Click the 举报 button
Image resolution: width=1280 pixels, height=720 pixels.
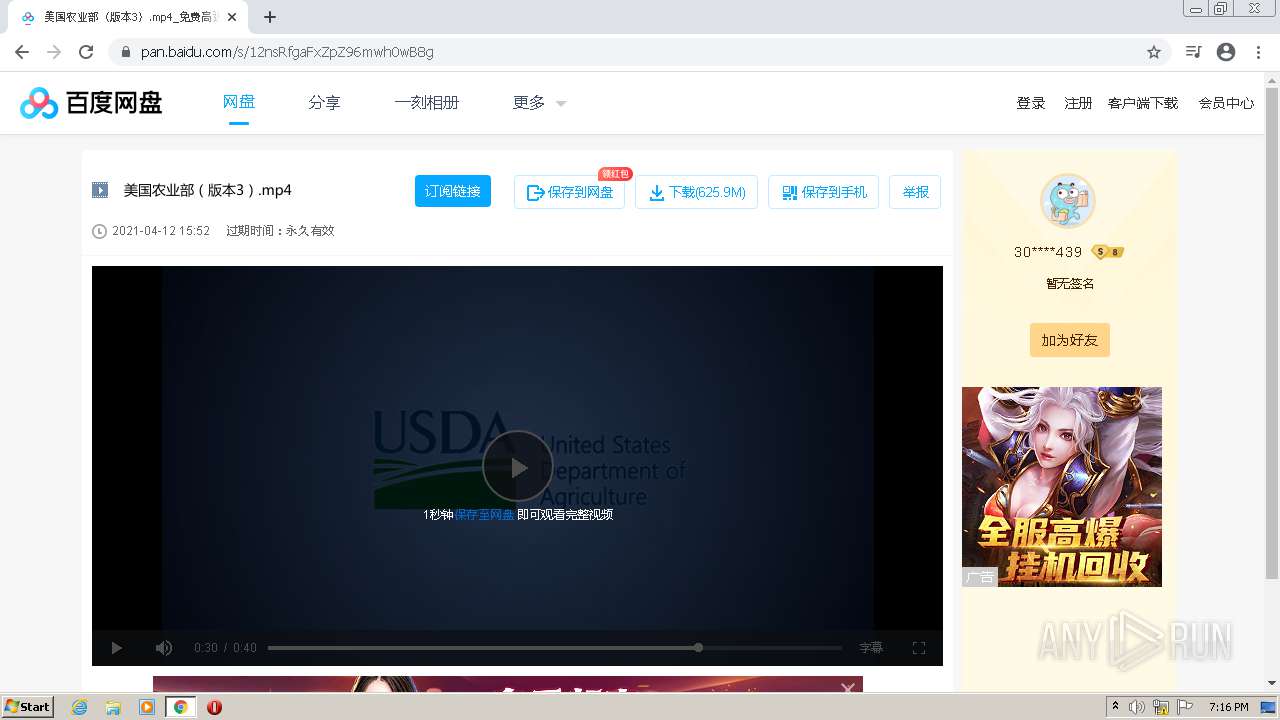[915, 192]
